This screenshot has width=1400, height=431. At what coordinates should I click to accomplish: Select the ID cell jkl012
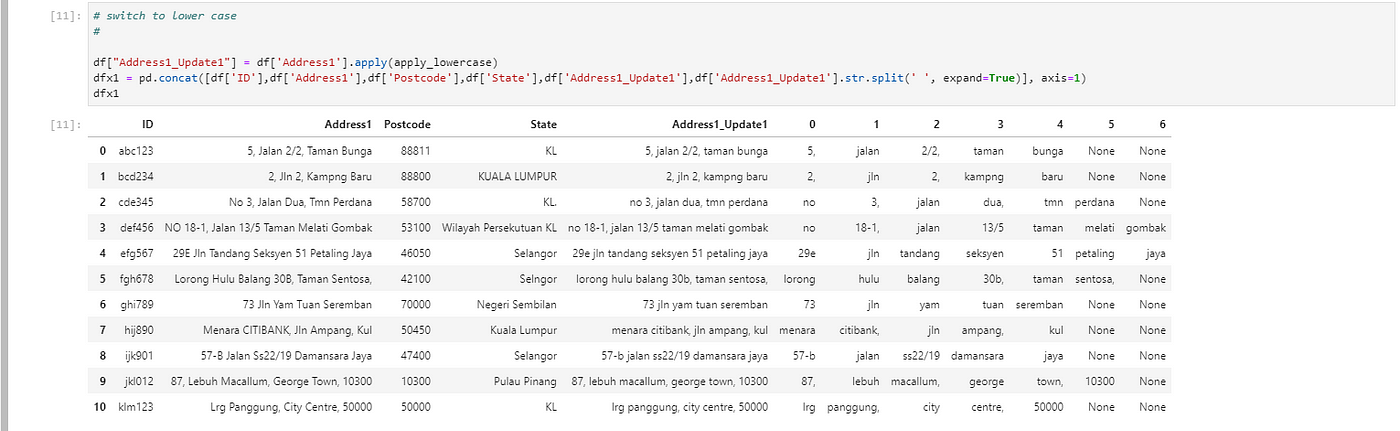pos(136,382)
